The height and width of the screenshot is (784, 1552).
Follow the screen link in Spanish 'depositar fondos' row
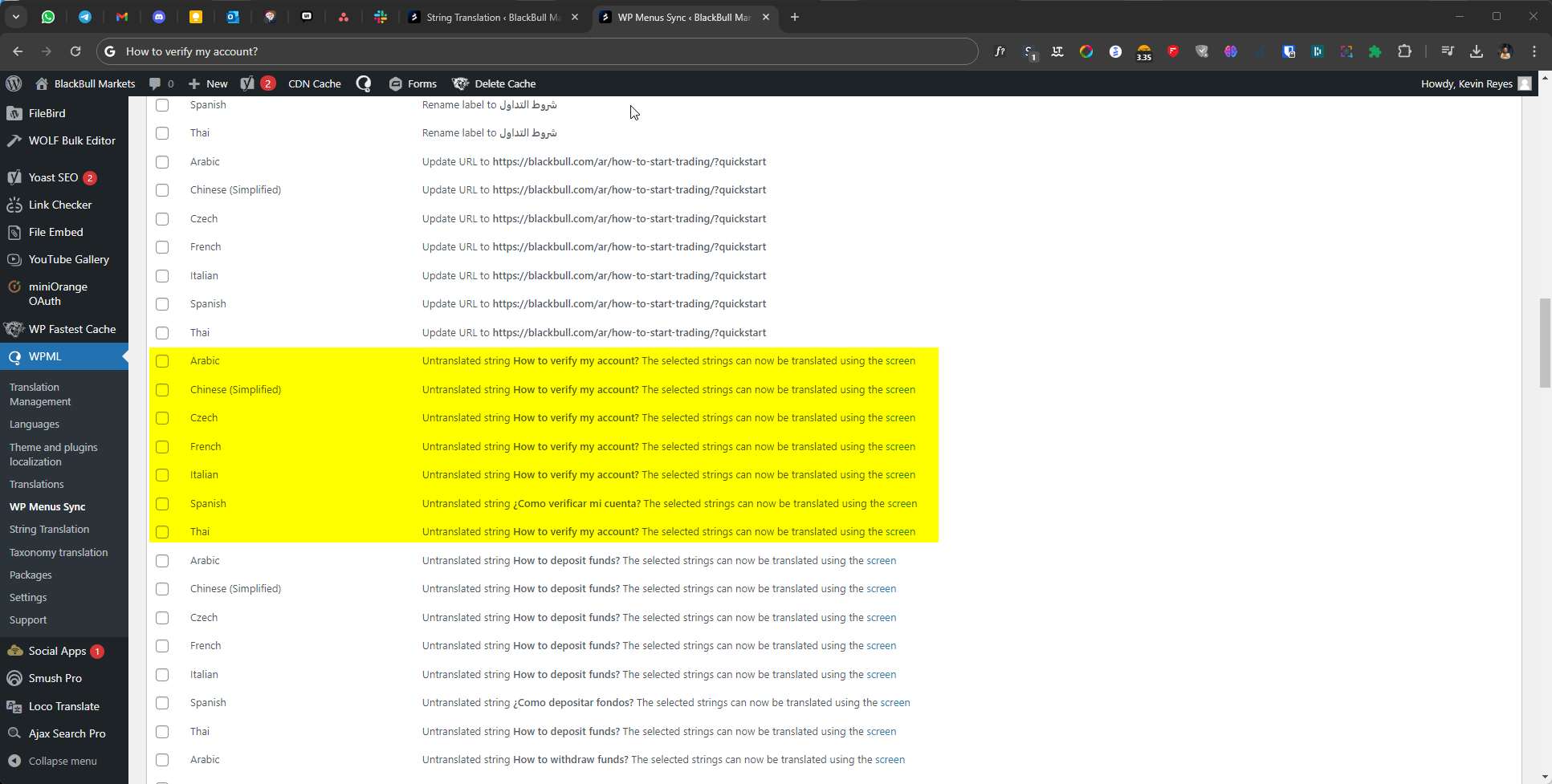pos(895,703)
